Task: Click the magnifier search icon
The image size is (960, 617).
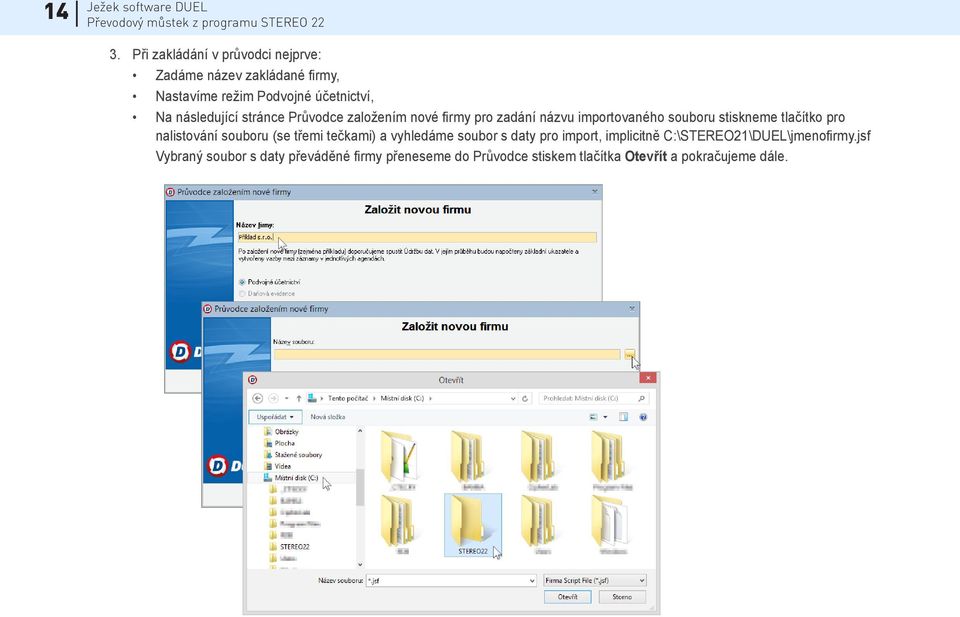Action: pyautogui.click(x=642, y=398)
